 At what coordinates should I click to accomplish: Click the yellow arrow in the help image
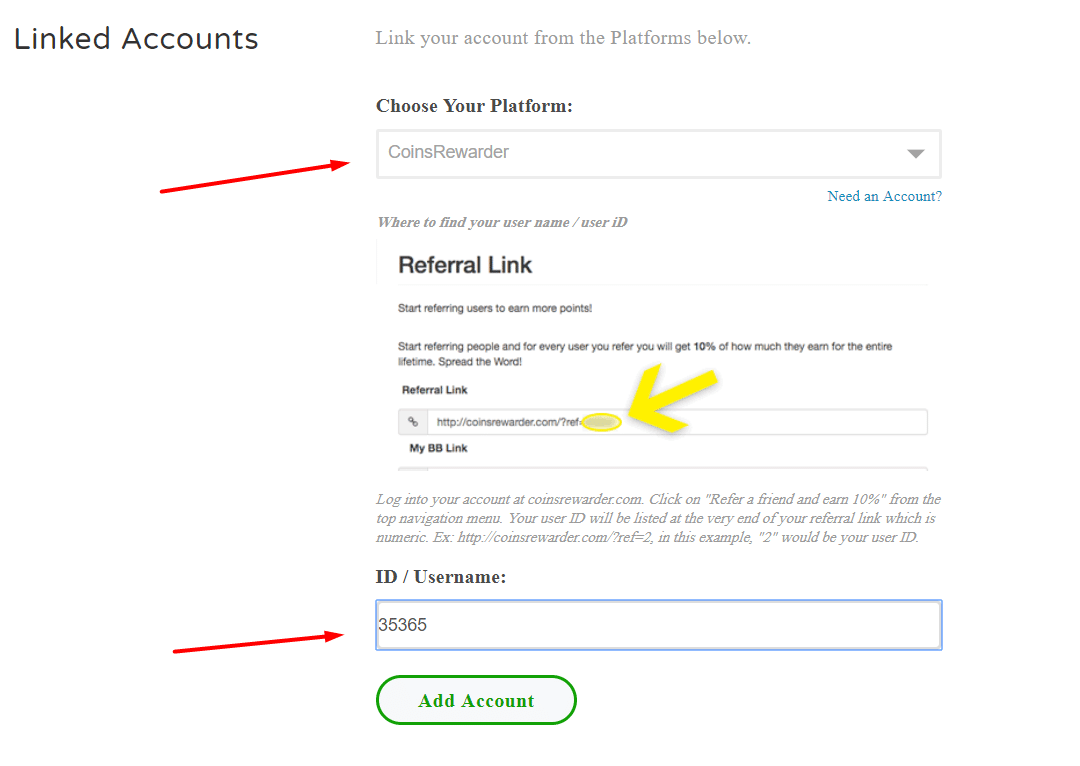pos(672,402)
